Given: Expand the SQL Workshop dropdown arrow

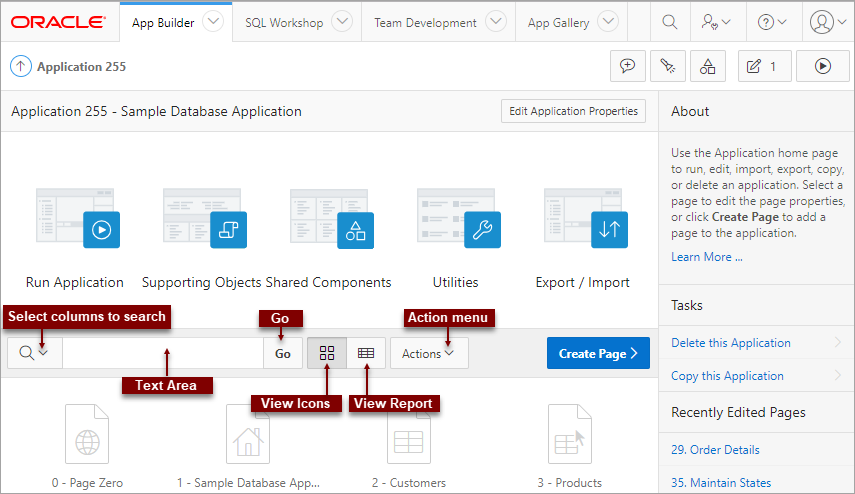Looking at the screenshot, I should pyautogui.click(x=342, y=22).
